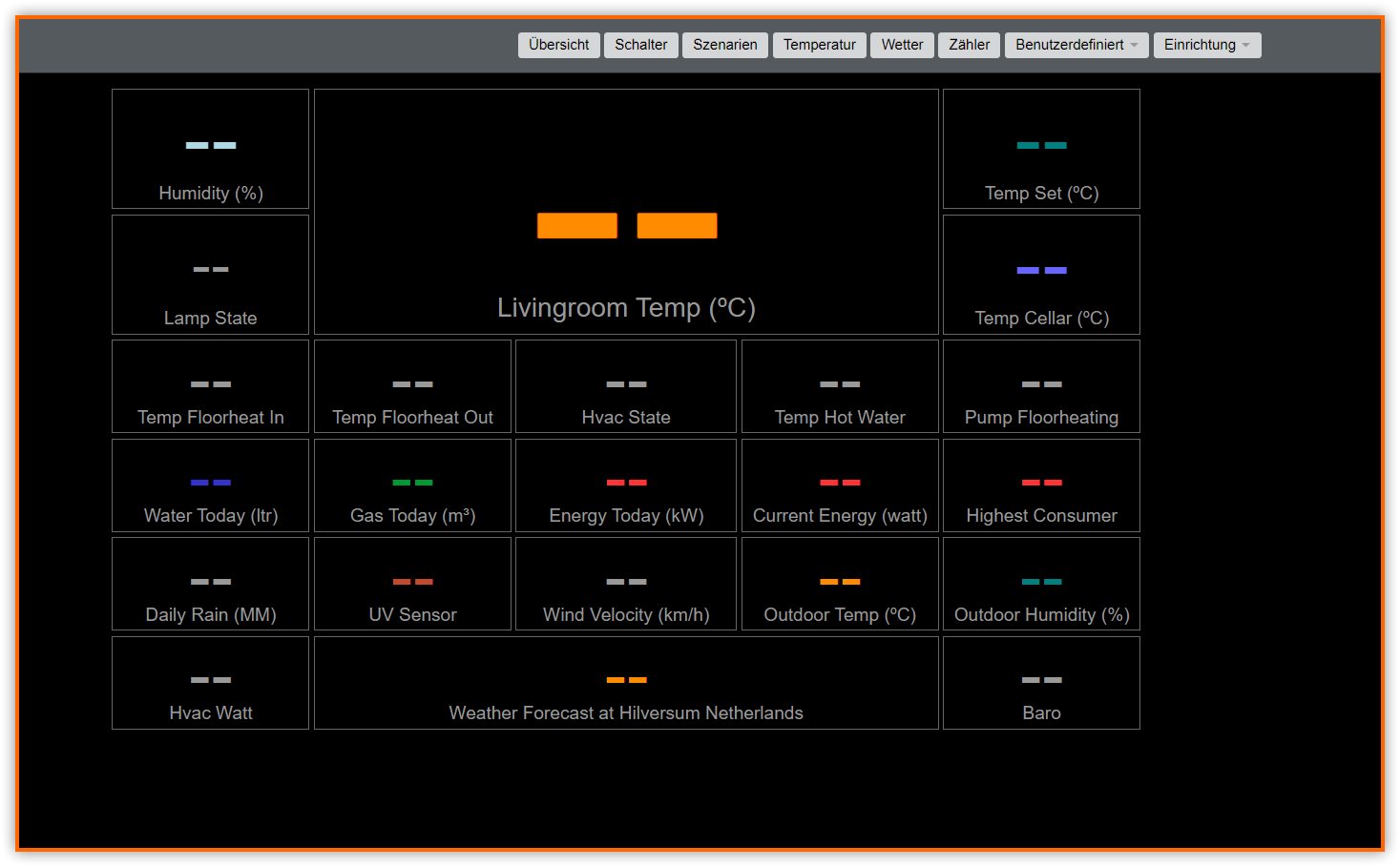Toggle the Hvac State widget

point(626,385)
